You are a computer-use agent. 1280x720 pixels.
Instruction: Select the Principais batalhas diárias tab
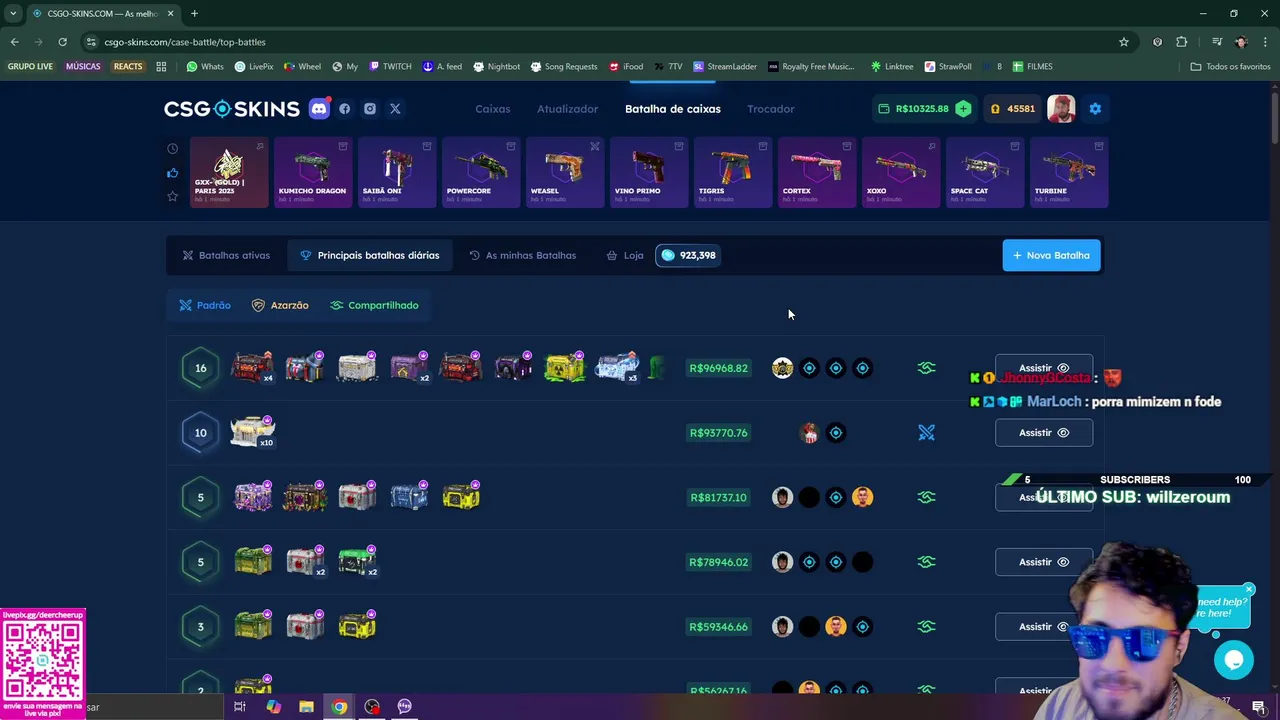pos(370,255)
